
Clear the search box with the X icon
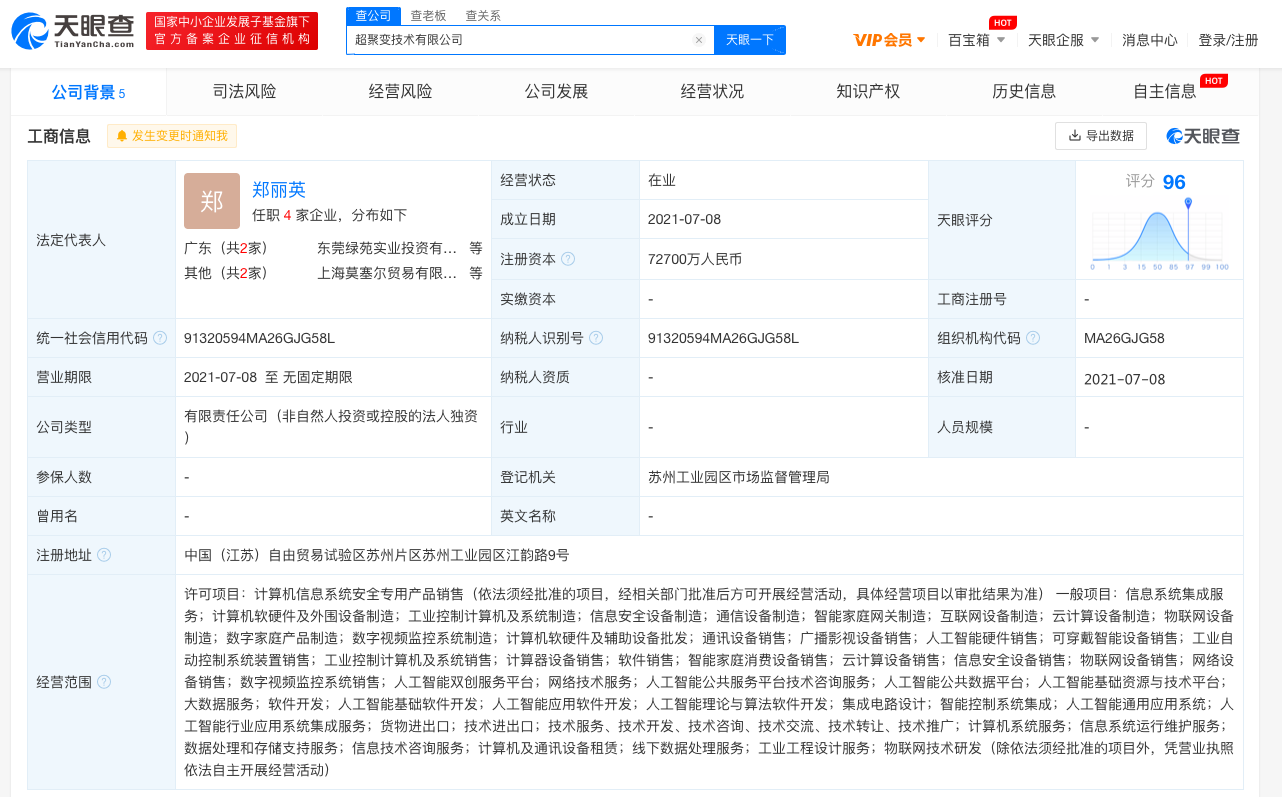pos(699,40)
